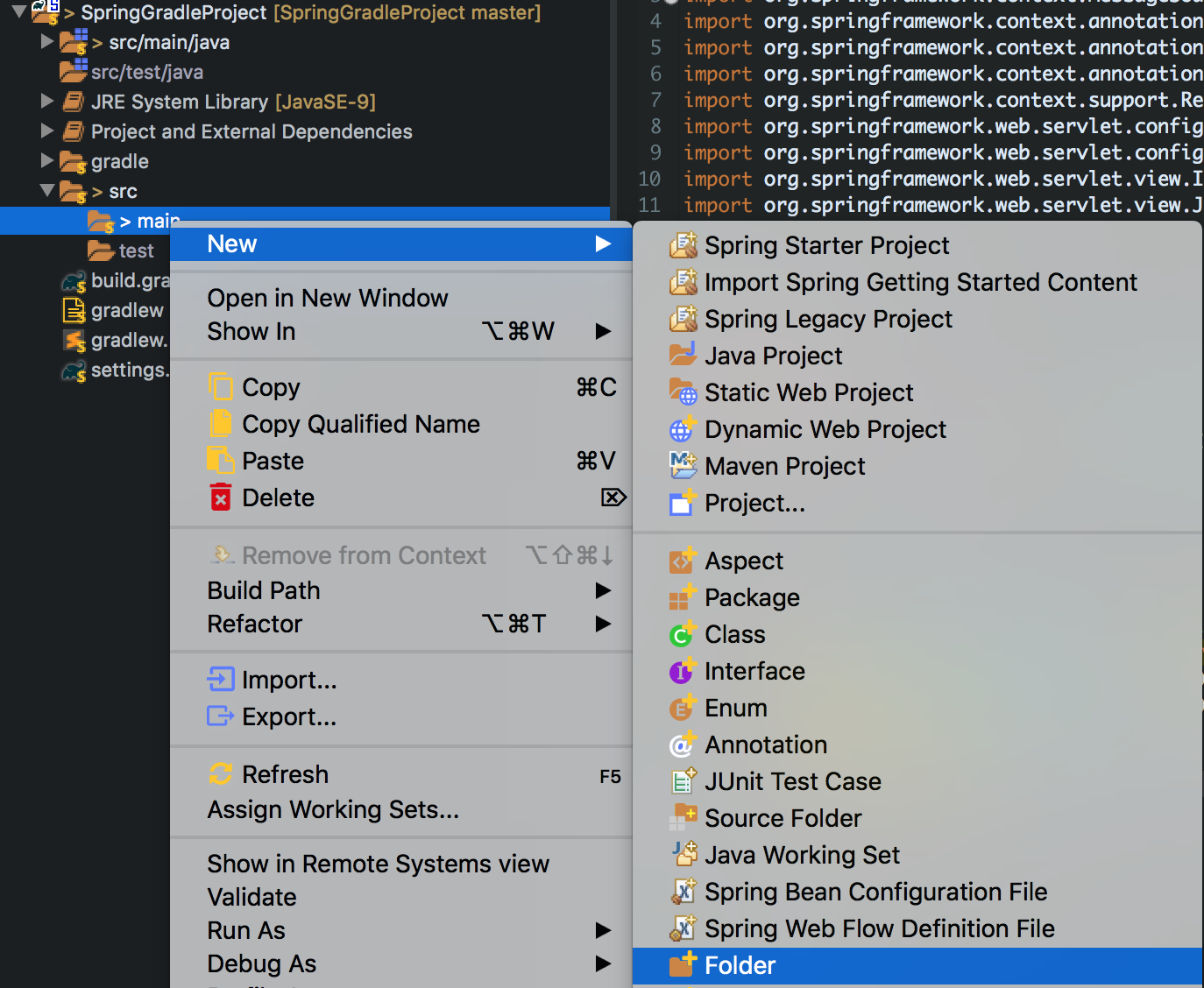The height and width of the screenshot is (988, 1204).
Task: Expand the JRE System Library node
Action: click(47, 102)
